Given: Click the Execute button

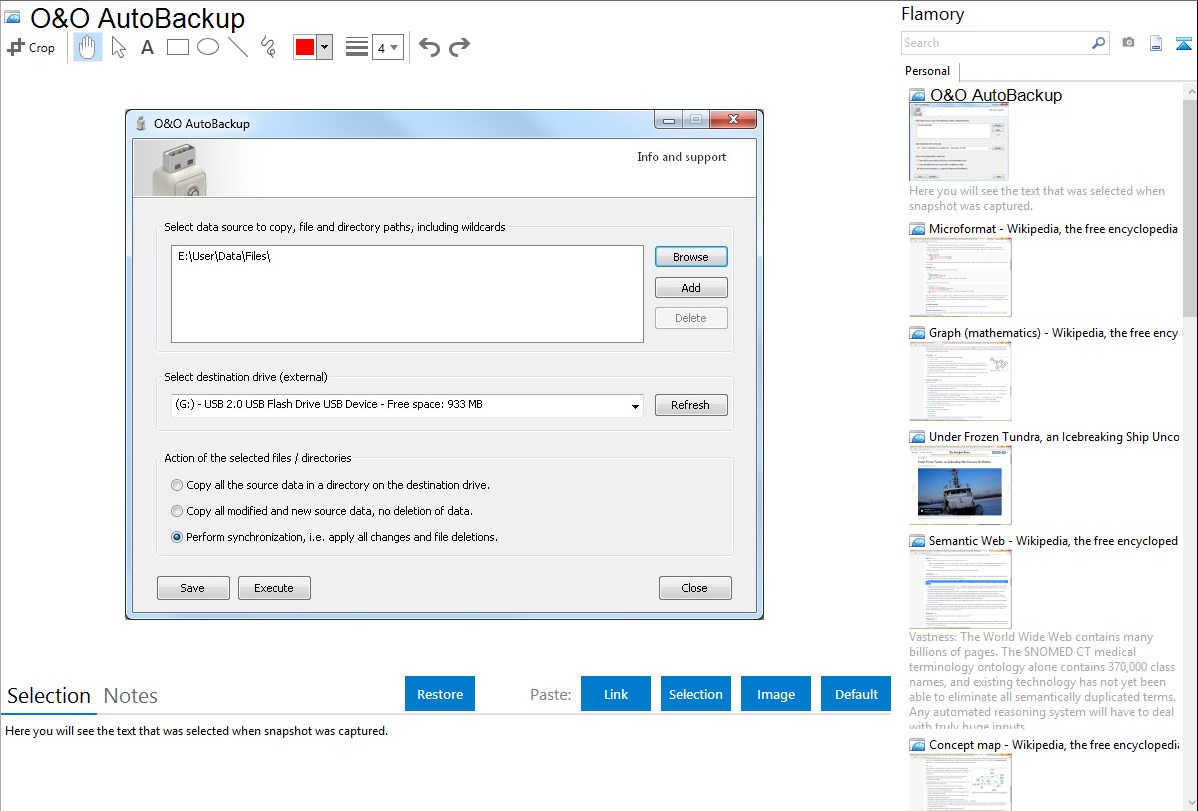Looking at the screenshot, I should (x=274, y=588).
